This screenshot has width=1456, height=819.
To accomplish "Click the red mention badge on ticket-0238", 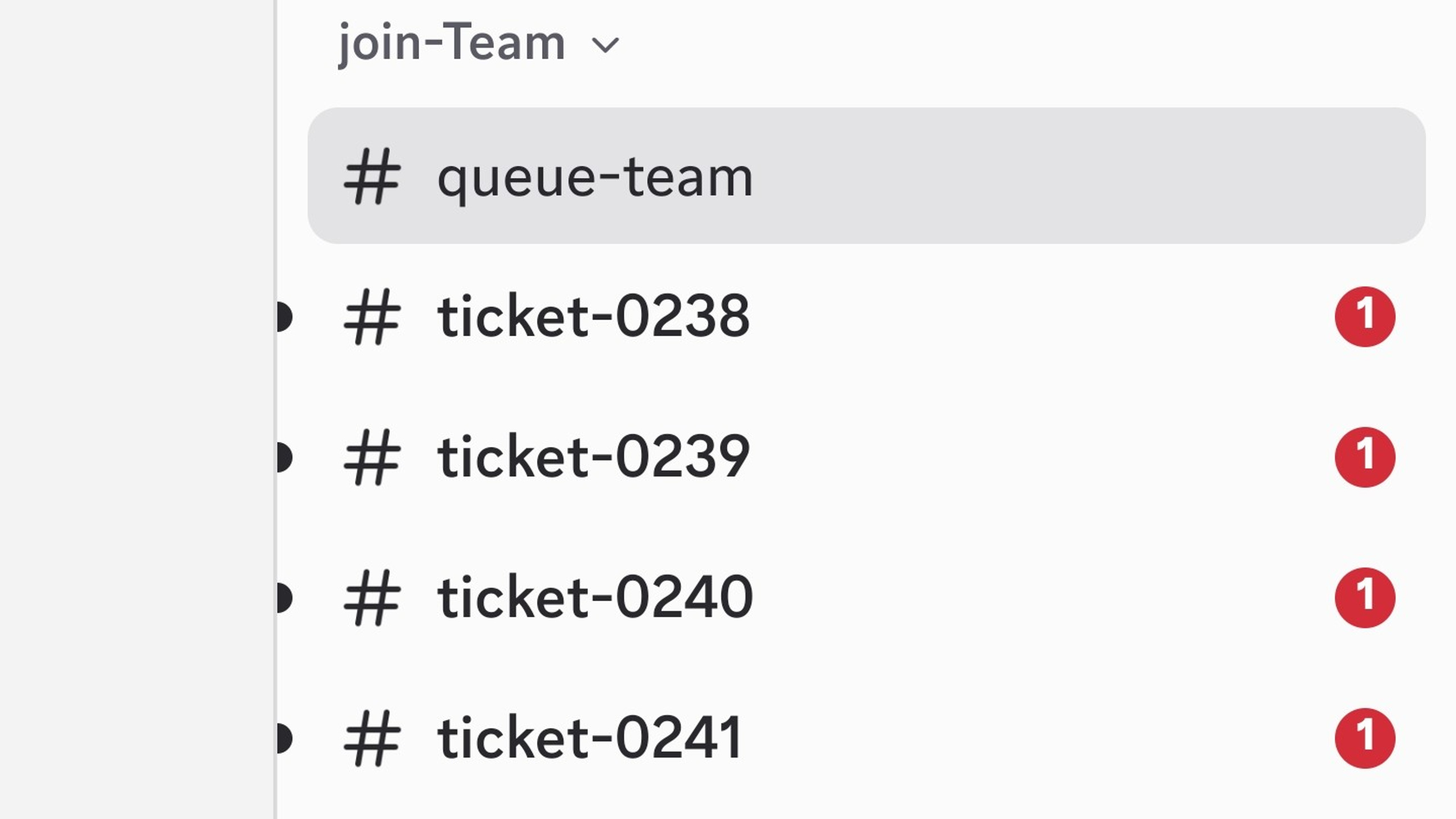I will tap(1365, 316).
